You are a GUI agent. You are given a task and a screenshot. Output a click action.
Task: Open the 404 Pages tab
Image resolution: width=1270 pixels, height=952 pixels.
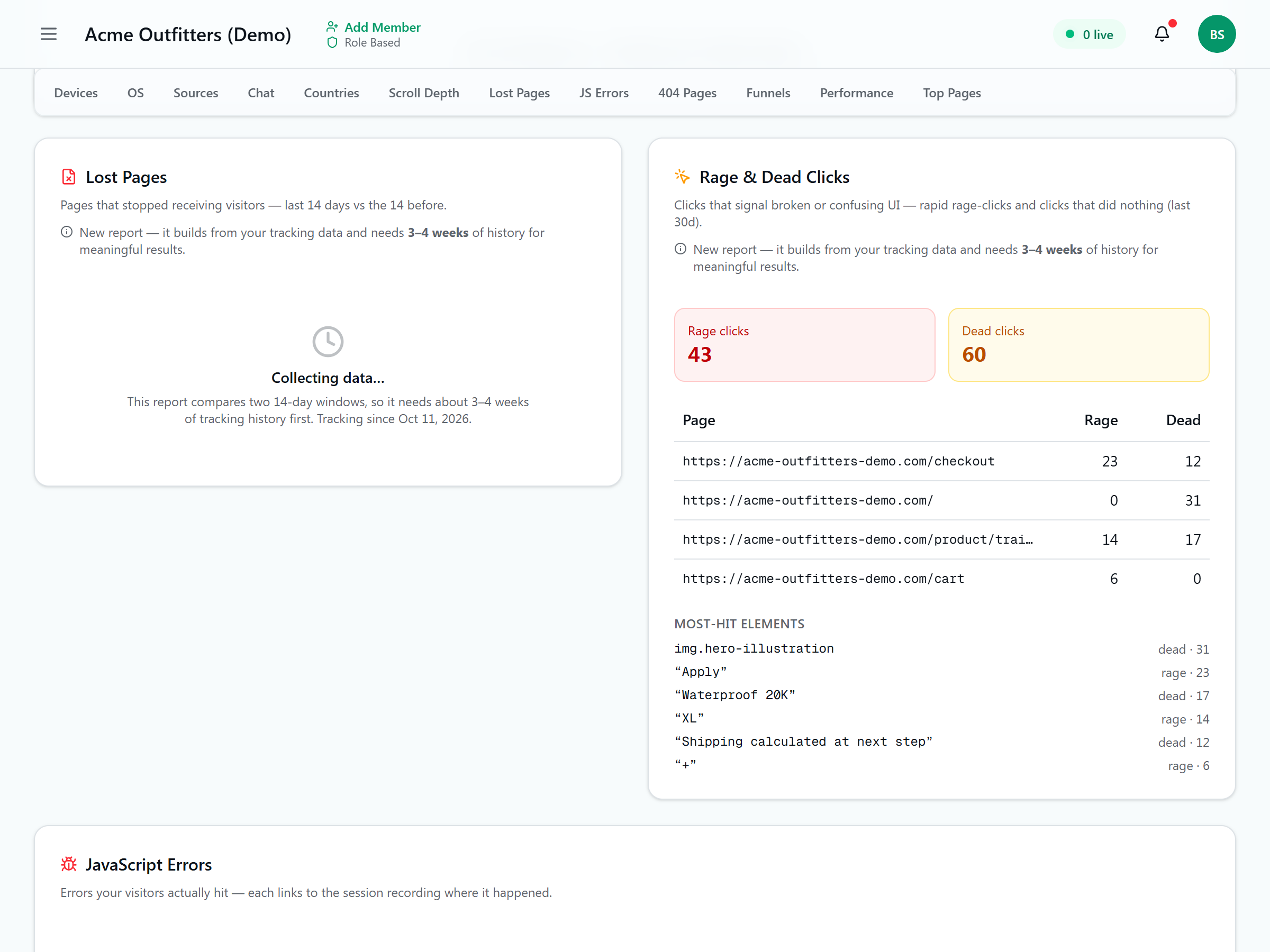(x=687, y=93)
